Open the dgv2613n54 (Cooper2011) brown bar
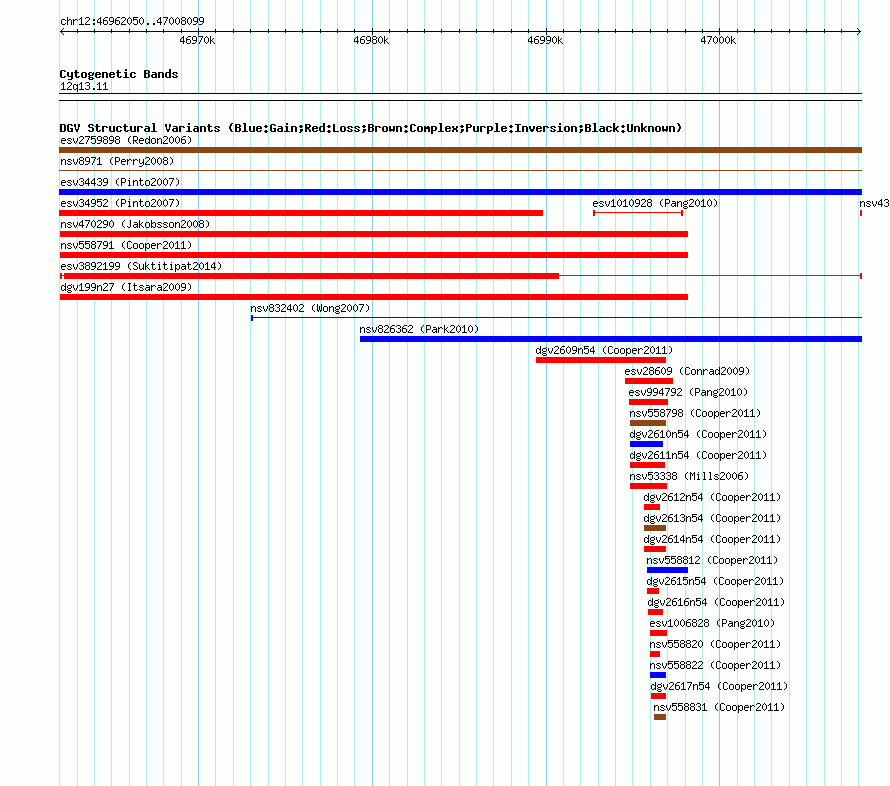The height and width of the screenshot is (786, 890). point(654,528)
